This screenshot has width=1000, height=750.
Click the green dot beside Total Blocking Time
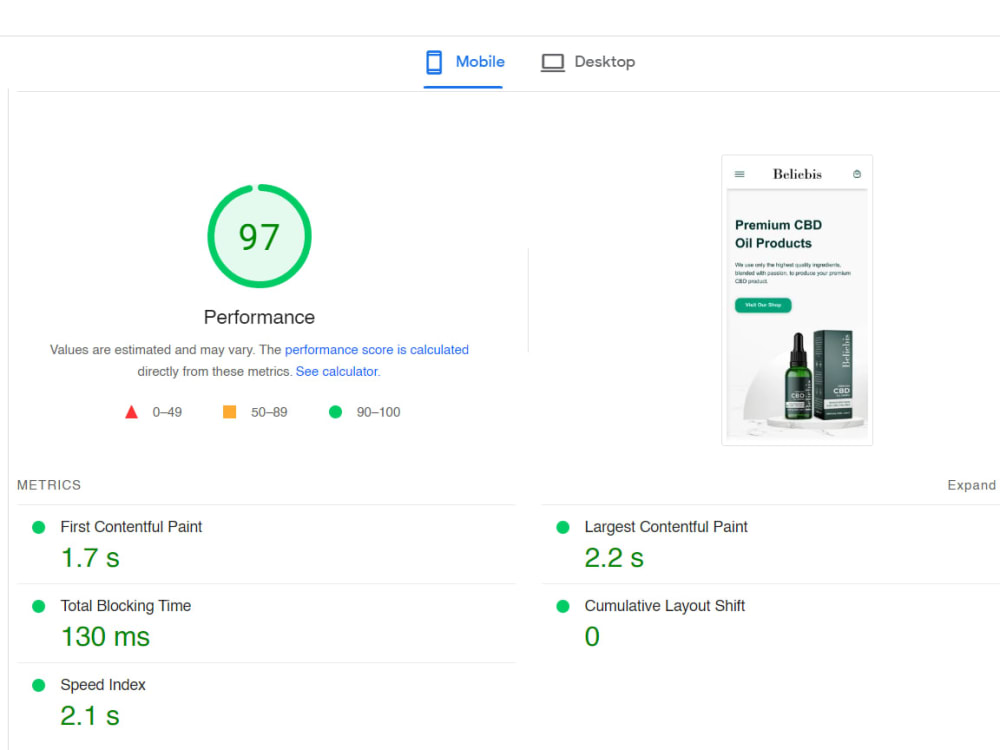38,607
